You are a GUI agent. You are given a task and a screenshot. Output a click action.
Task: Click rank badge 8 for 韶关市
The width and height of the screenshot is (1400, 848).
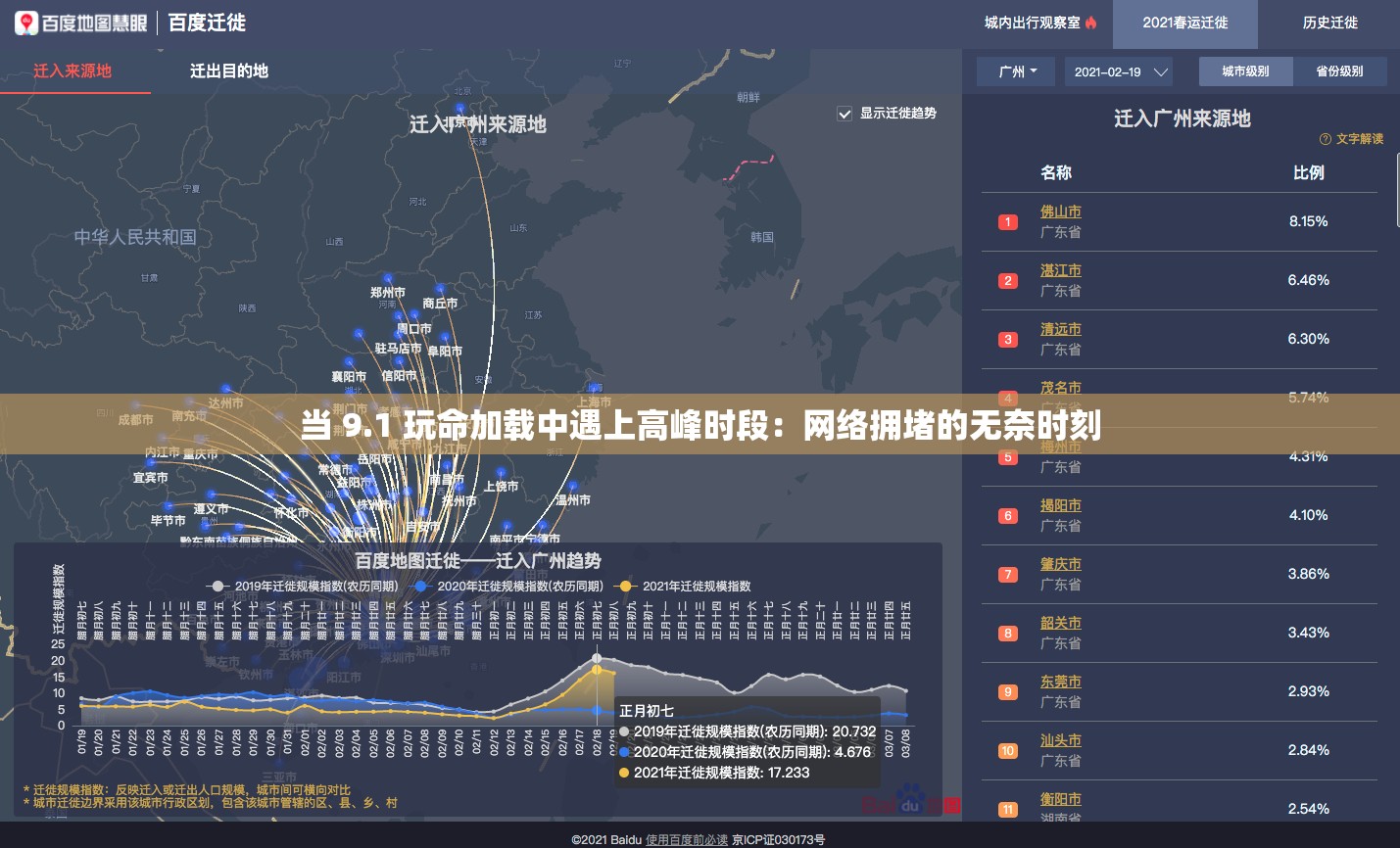click(x=1008, y=634)
